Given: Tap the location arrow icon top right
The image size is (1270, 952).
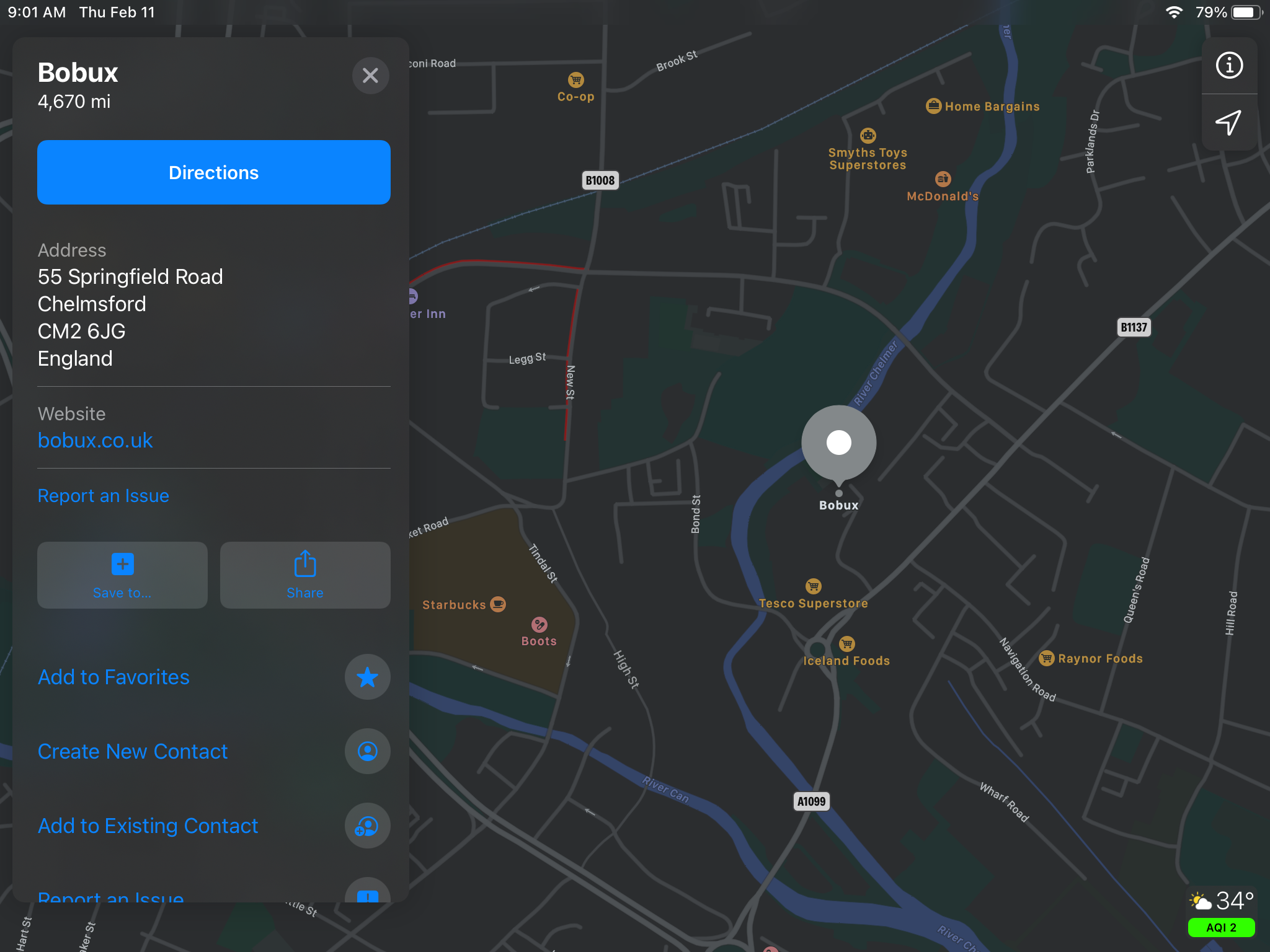Looking at the screenshot, I should [1227, 121].
